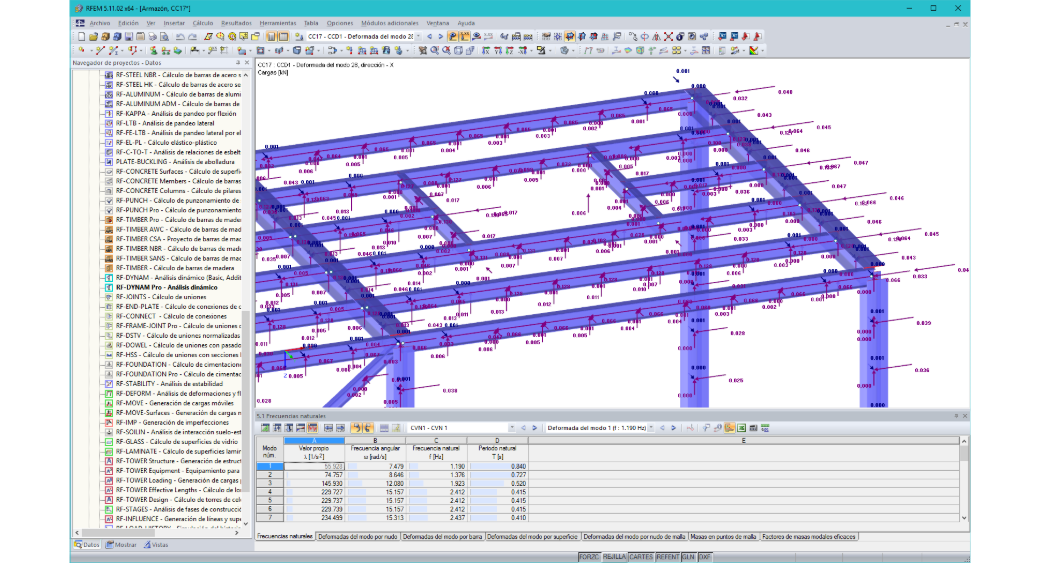Set view in X direction
This screenshot has width=1040, height=563.
click(x=486, y=50)
